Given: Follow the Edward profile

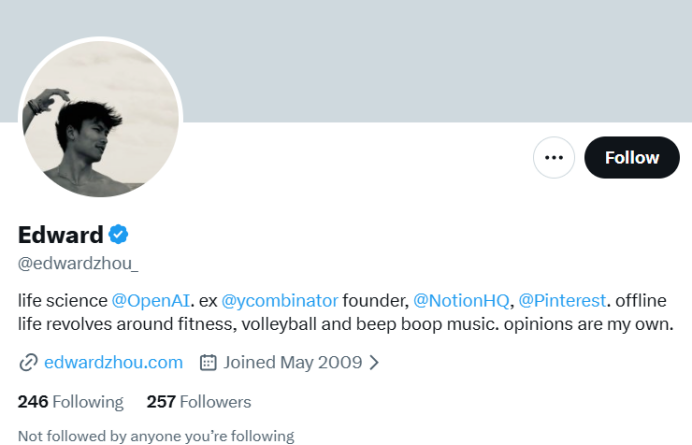Looking at the screenshot, I should tap(631, 157).
